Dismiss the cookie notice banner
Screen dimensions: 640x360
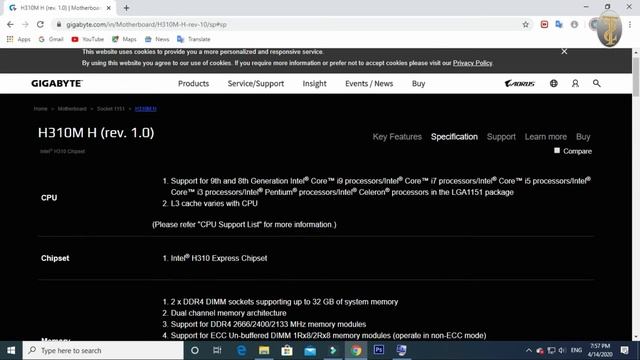click(x=564, y=51)
